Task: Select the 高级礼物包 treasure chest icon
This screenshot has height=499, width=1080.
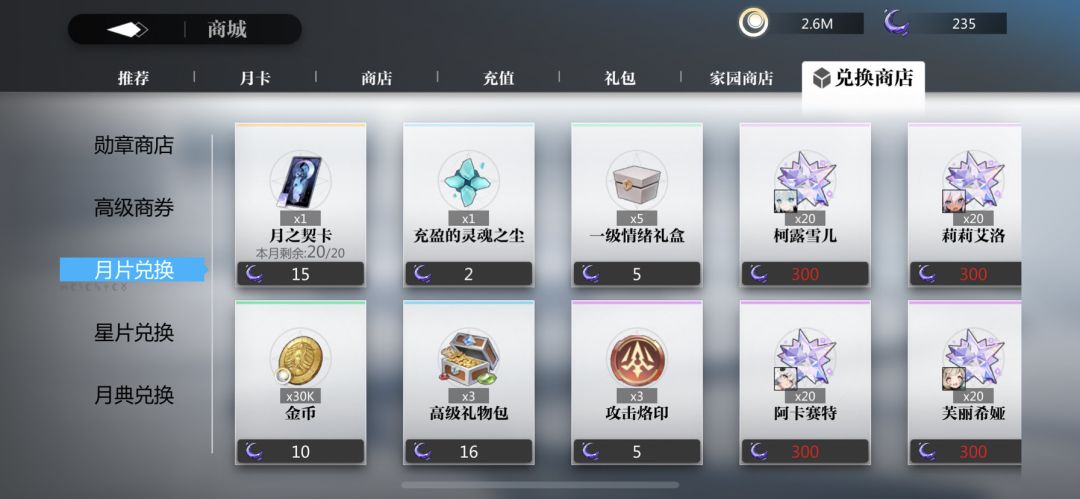Action: click(468, 358)
